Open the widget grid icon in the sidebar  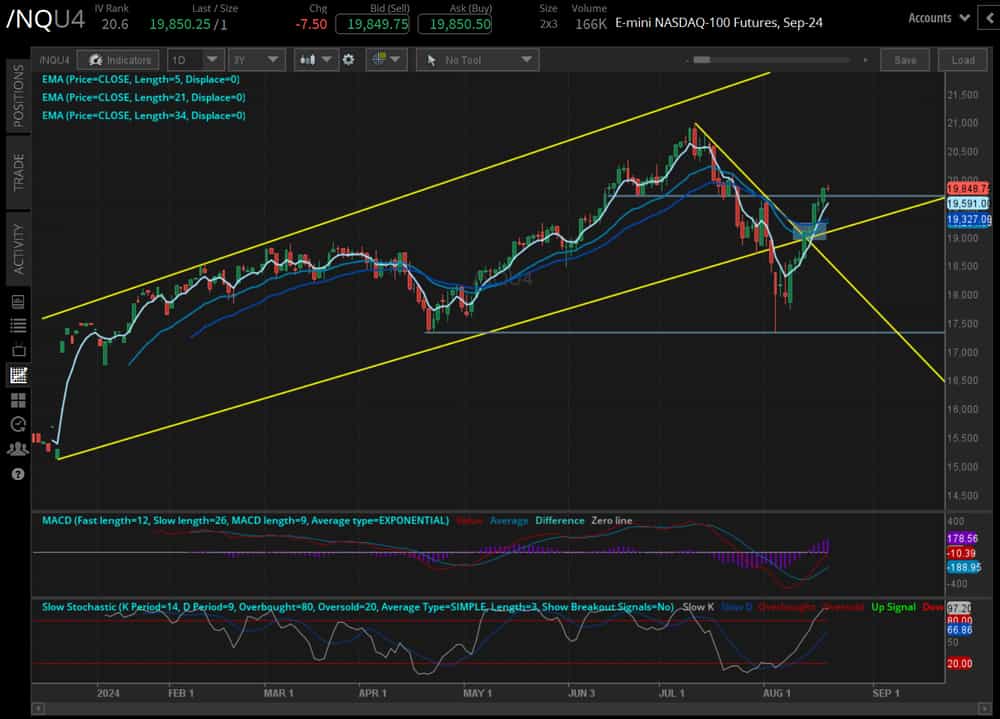16,399
